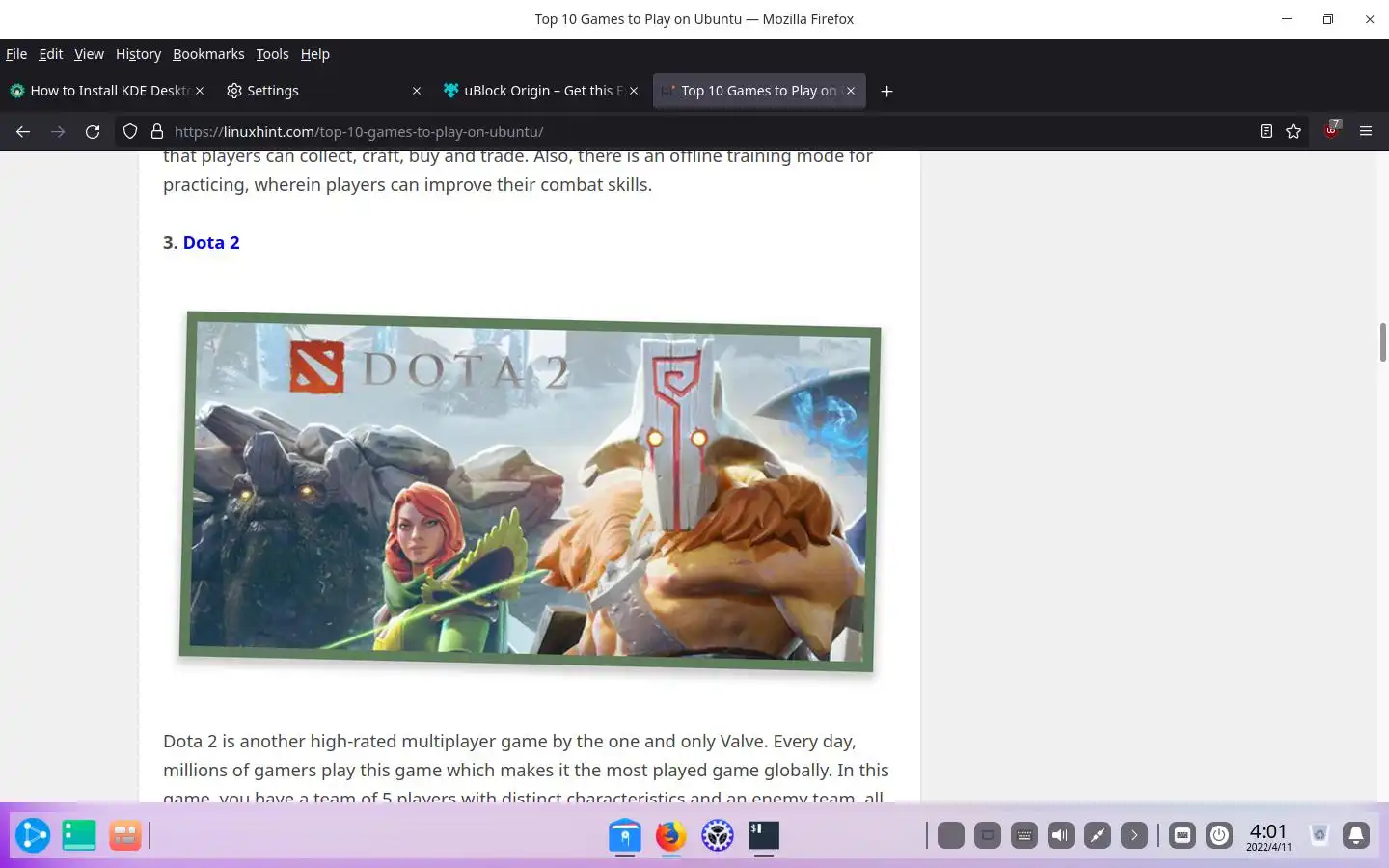Click the power button in the dock
1389x868 pixels.
(x=1219, y=835)
